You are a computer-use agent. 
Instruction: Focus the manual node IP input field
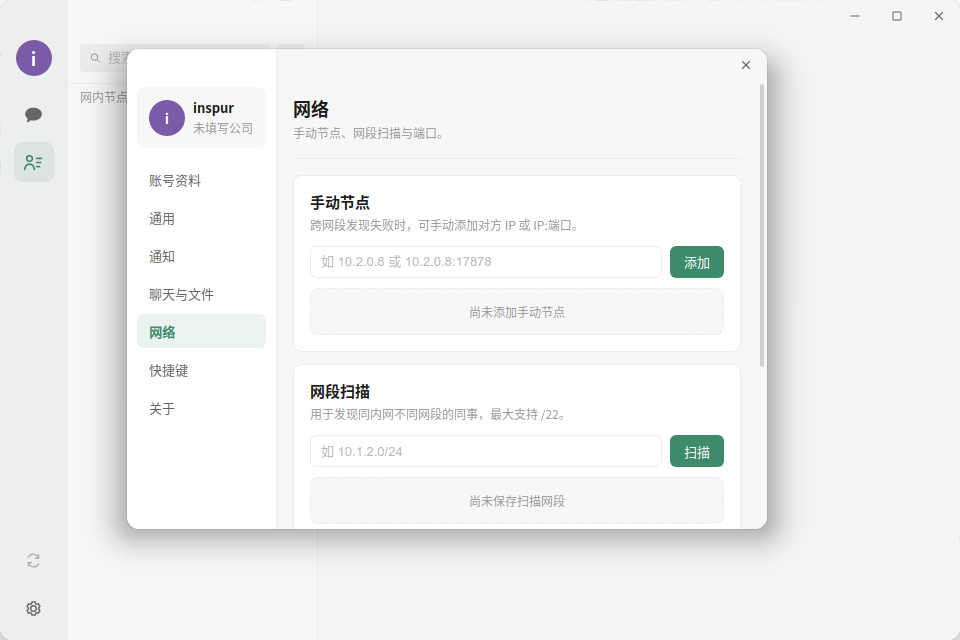pos(486,262)
